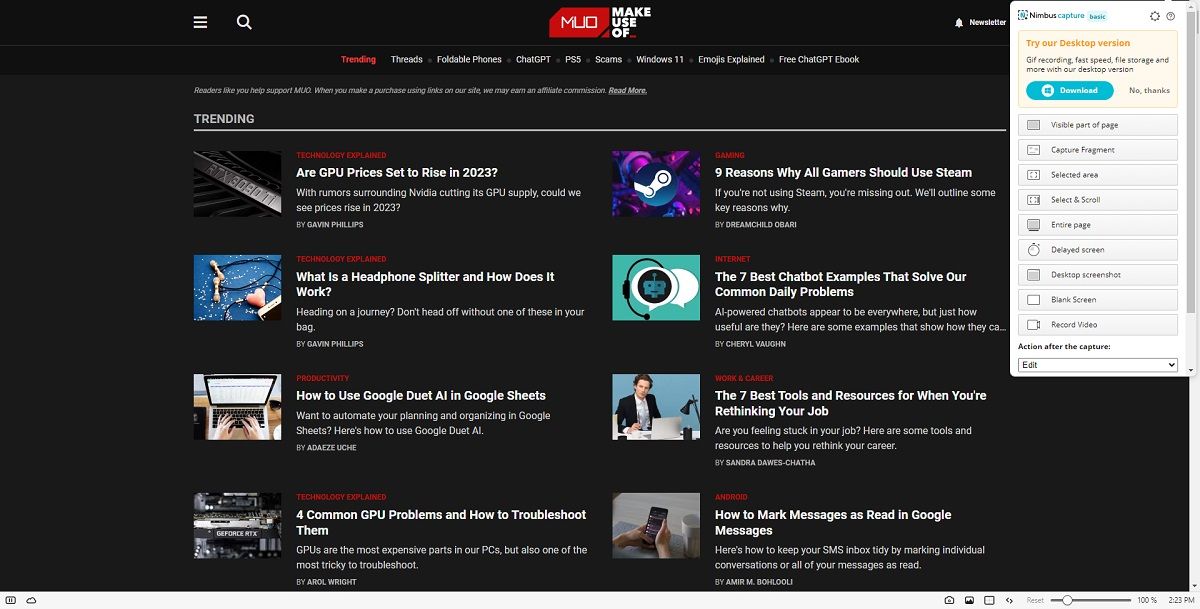
Task: Open the 'Read More' affiliate disclosure link
Action: 628,90
